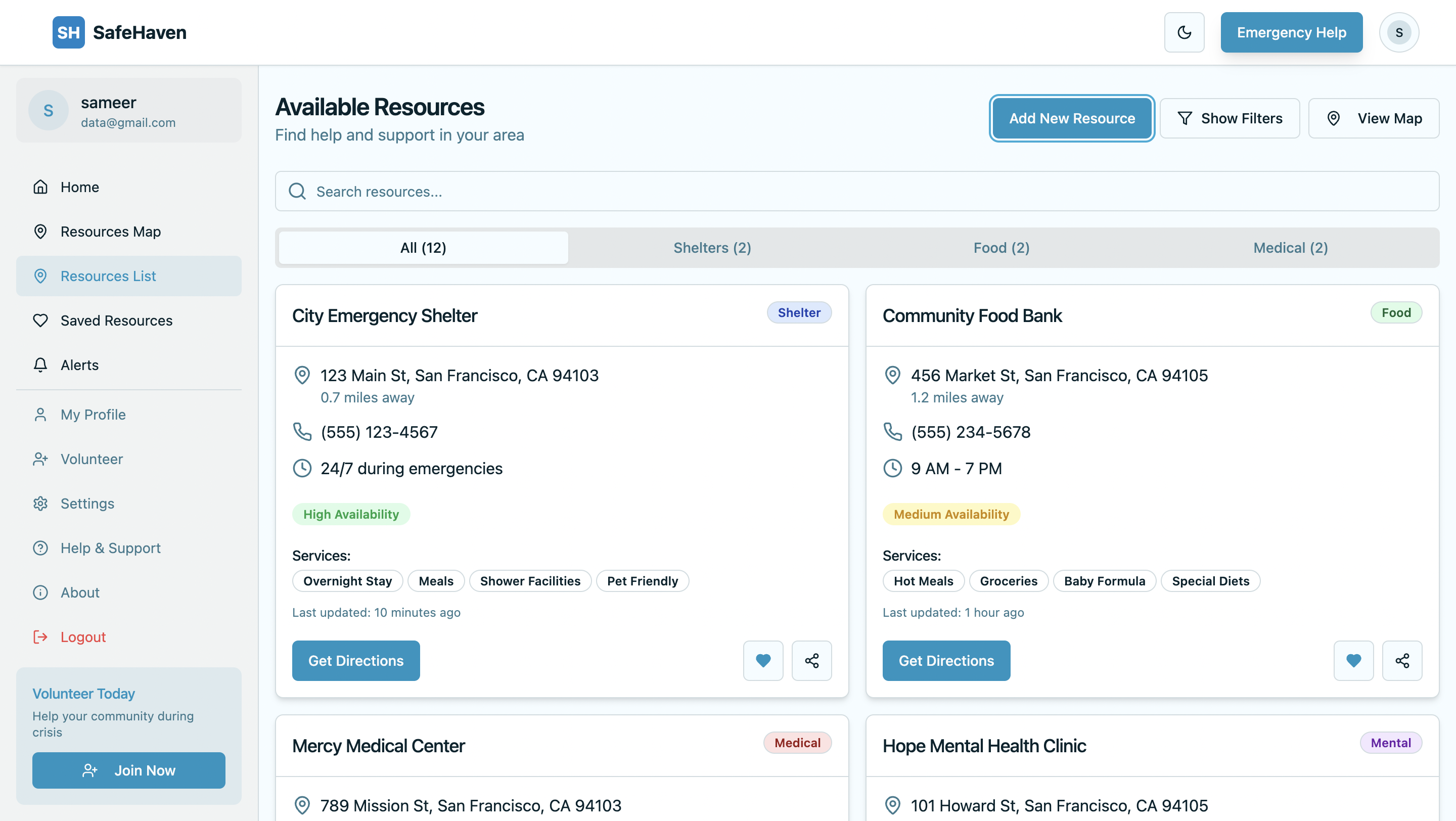Share City Emergency Shelter resource
Viewport: 1456px width, 821px height.
pyautogui.click(x=811, y=660)
